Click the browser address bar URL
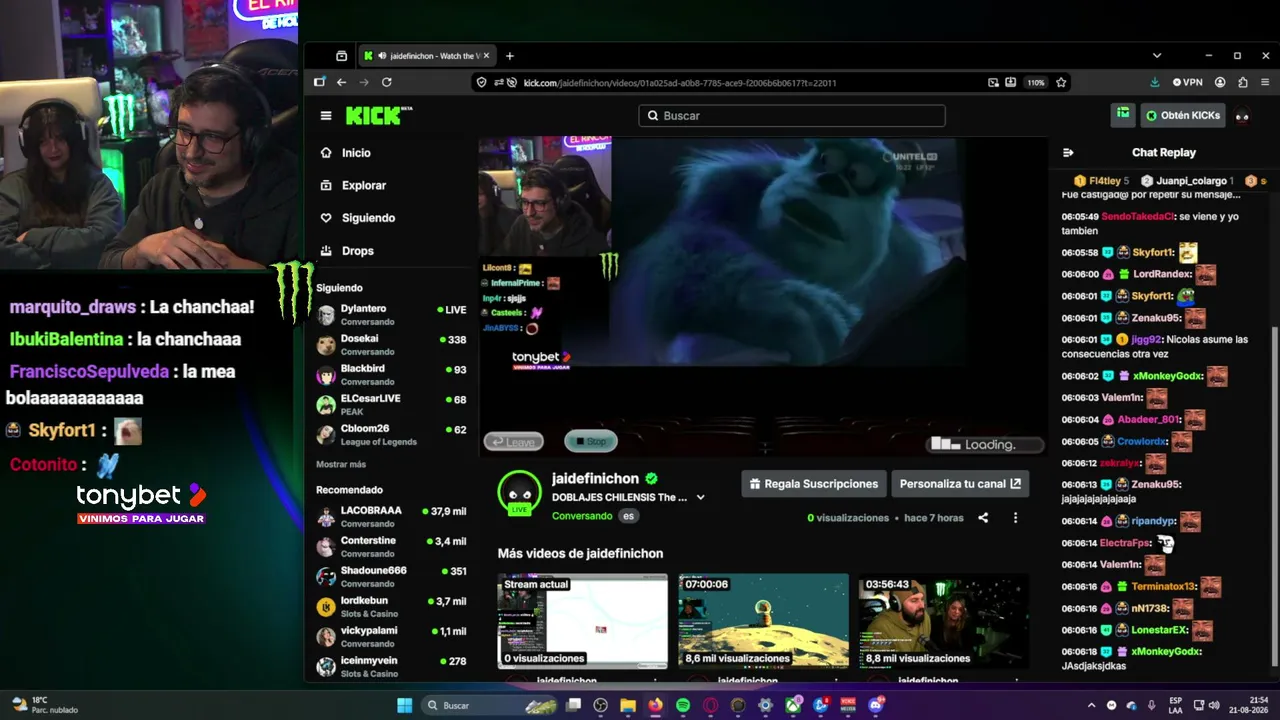Image resolution: width=1280 pixels, height=720 pixels. point(680,83)
